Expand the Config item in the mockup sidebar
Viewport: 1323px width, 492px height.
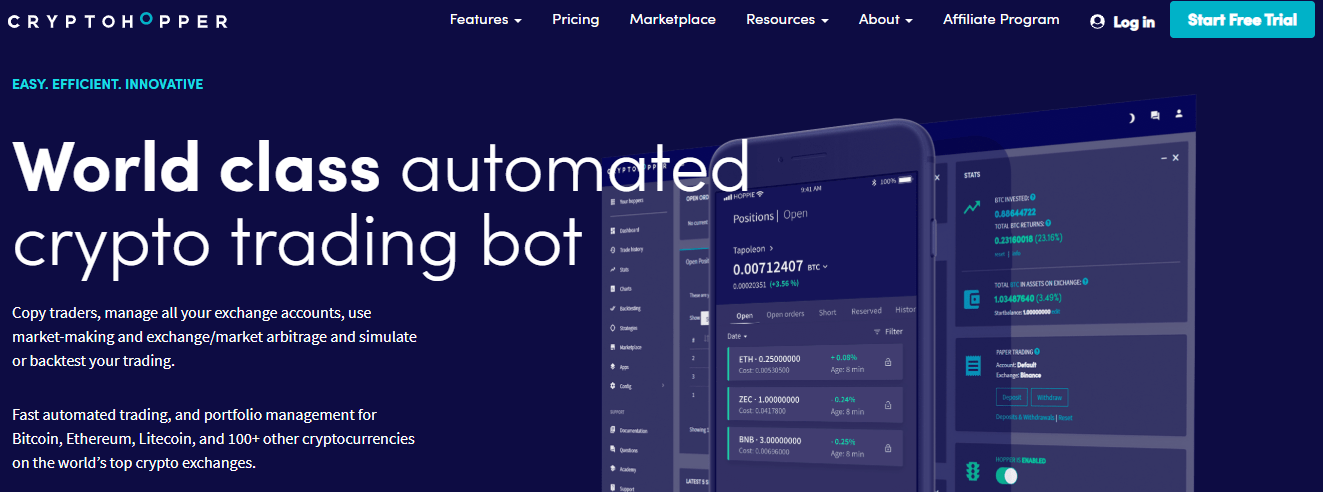coord(636,386)
